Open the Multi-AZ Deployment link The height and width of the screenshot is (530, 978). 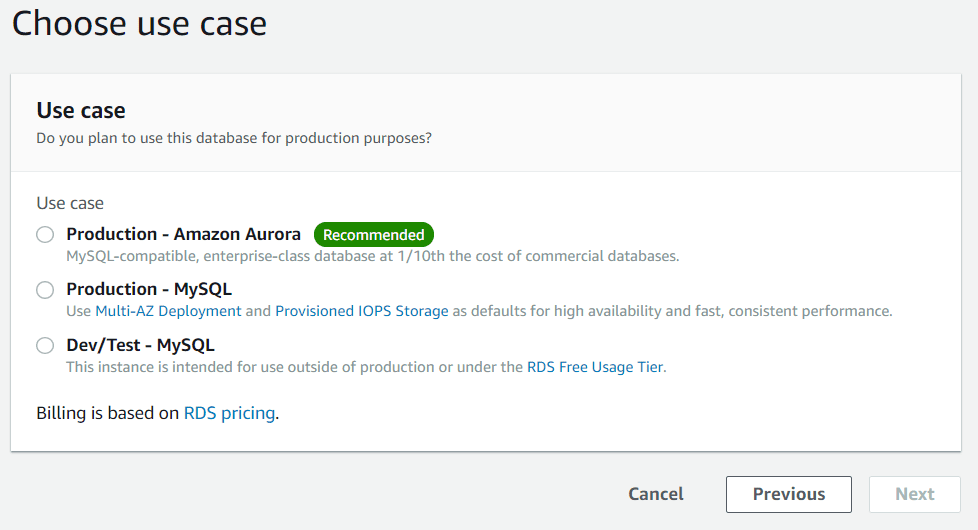click(168, 311)
